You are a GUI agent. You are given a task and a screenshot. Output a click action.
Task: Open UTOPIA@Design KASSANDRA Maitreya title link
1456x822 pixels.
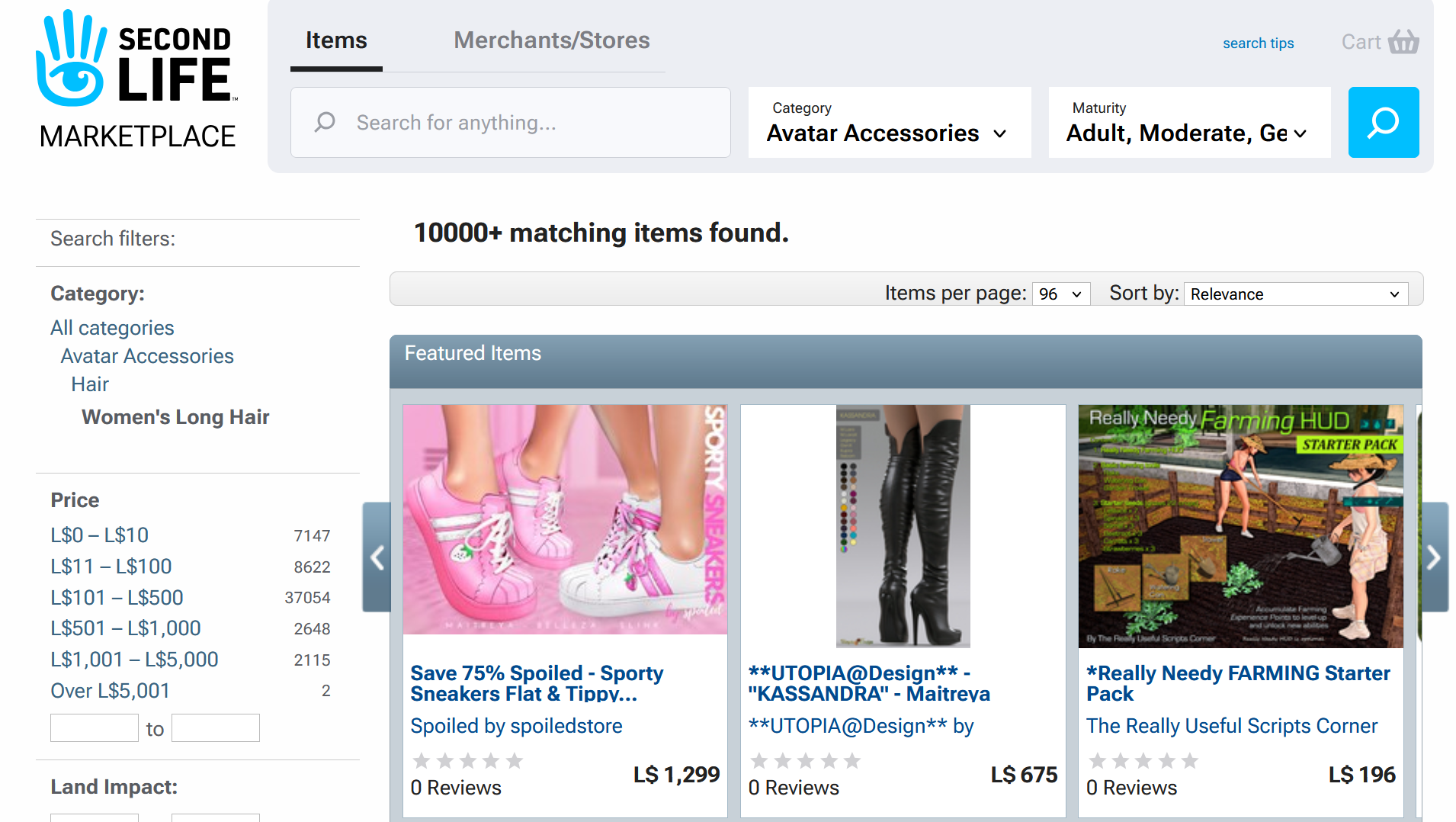pyautogui.click(x=869, y=683)
